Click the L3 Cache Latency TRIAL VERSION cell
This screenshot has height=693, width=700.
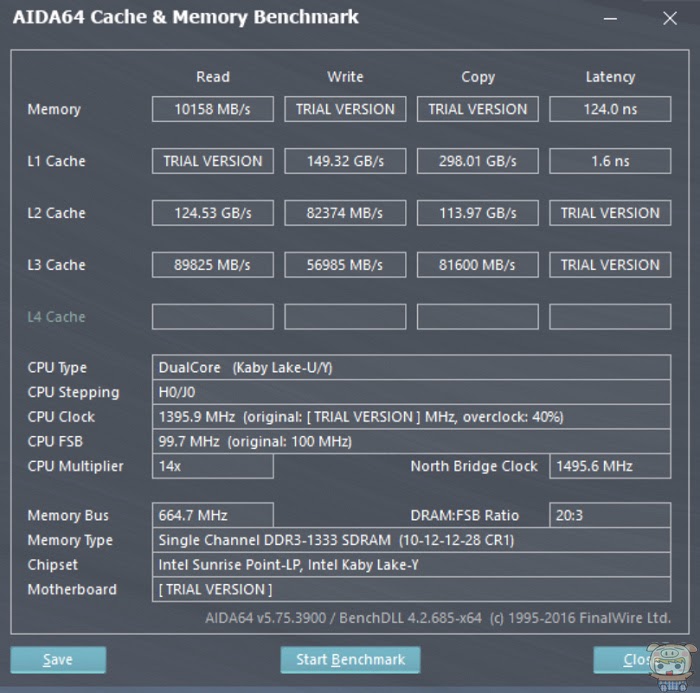(x=610, y=265)
